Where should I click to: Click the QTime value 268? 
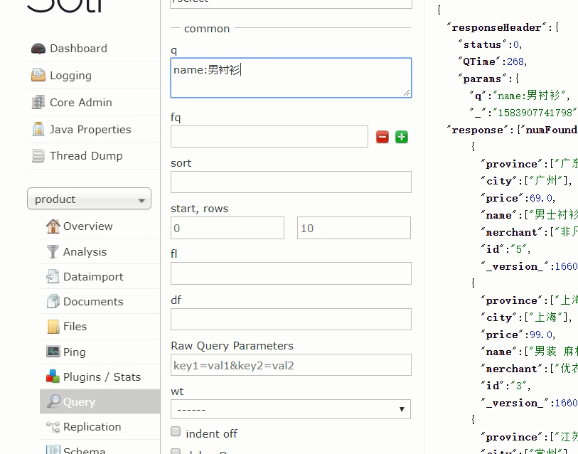coord(515,62)
